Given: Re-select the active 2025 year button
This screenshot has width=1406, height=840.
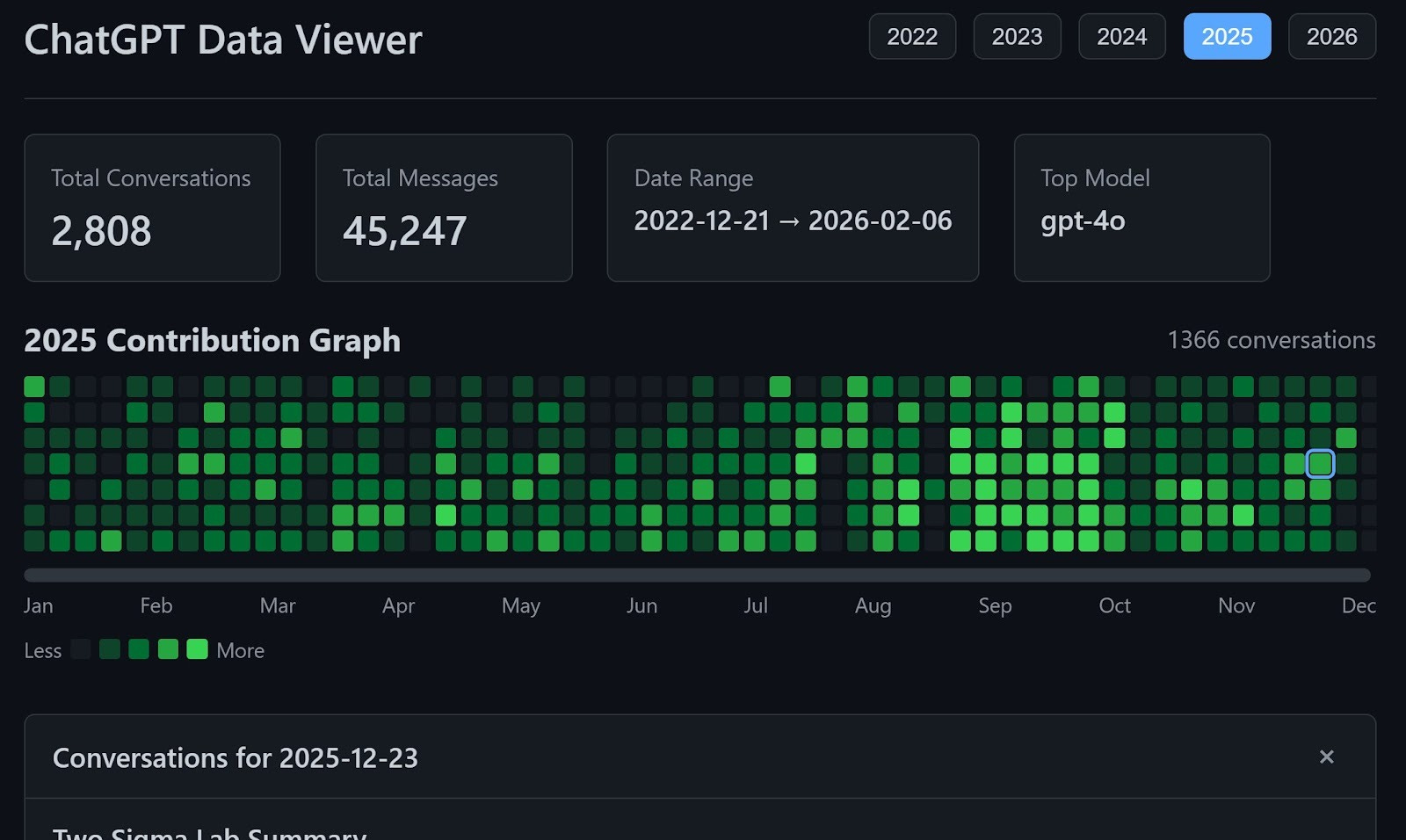Looking at the screenshot, I should click(1228, 36).
